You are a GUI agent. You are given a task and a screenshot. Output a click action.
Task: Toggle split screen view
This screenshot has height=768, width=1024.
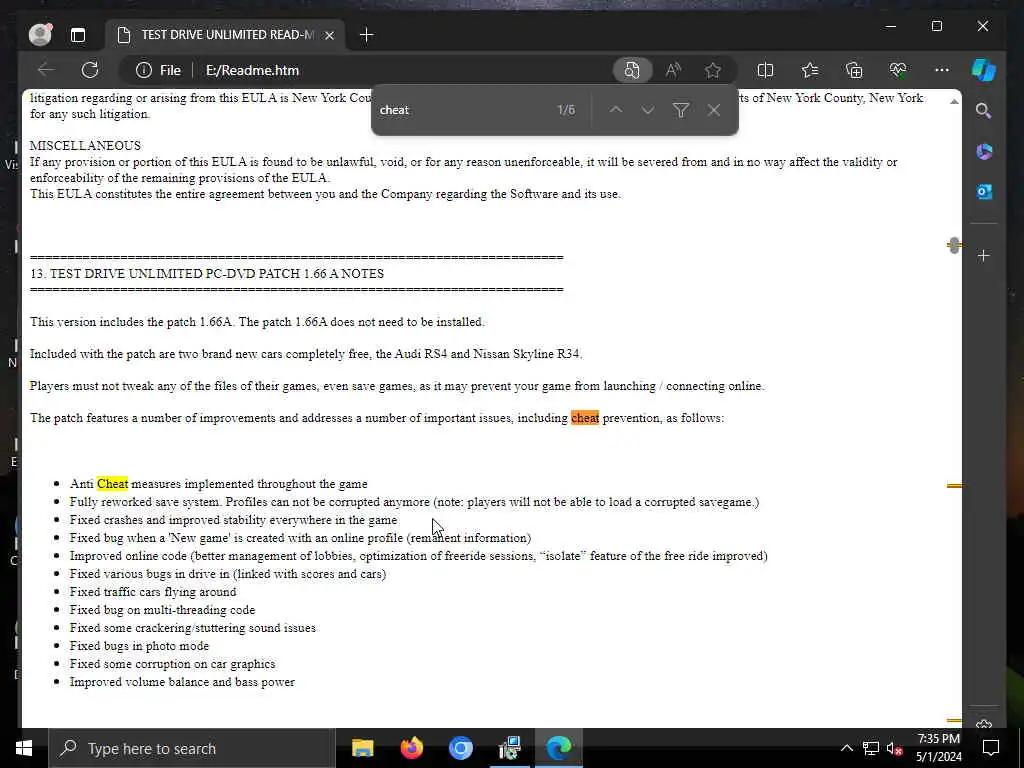[765, 70]
